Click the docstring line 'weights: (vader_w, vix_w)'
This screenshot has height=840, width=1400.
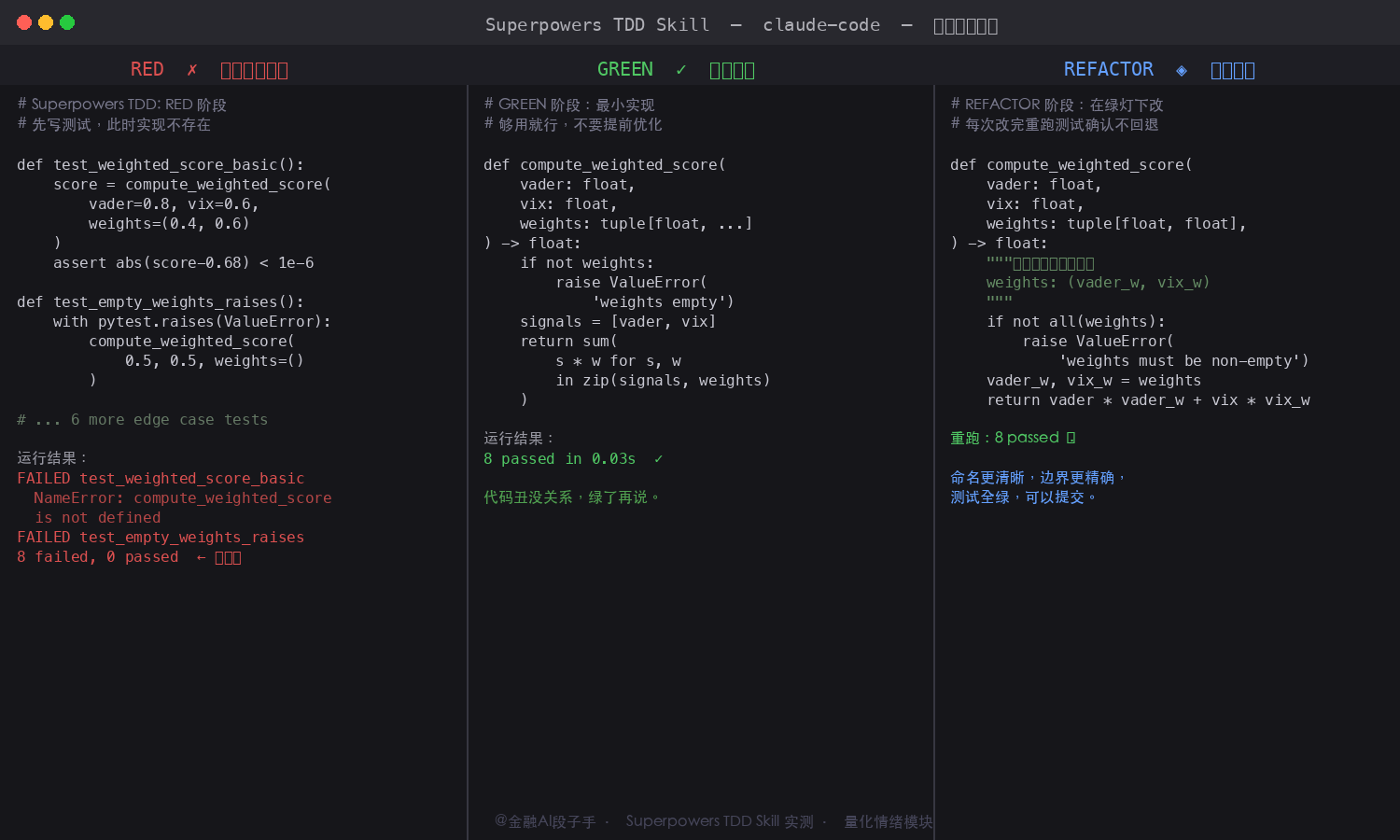1099,283
